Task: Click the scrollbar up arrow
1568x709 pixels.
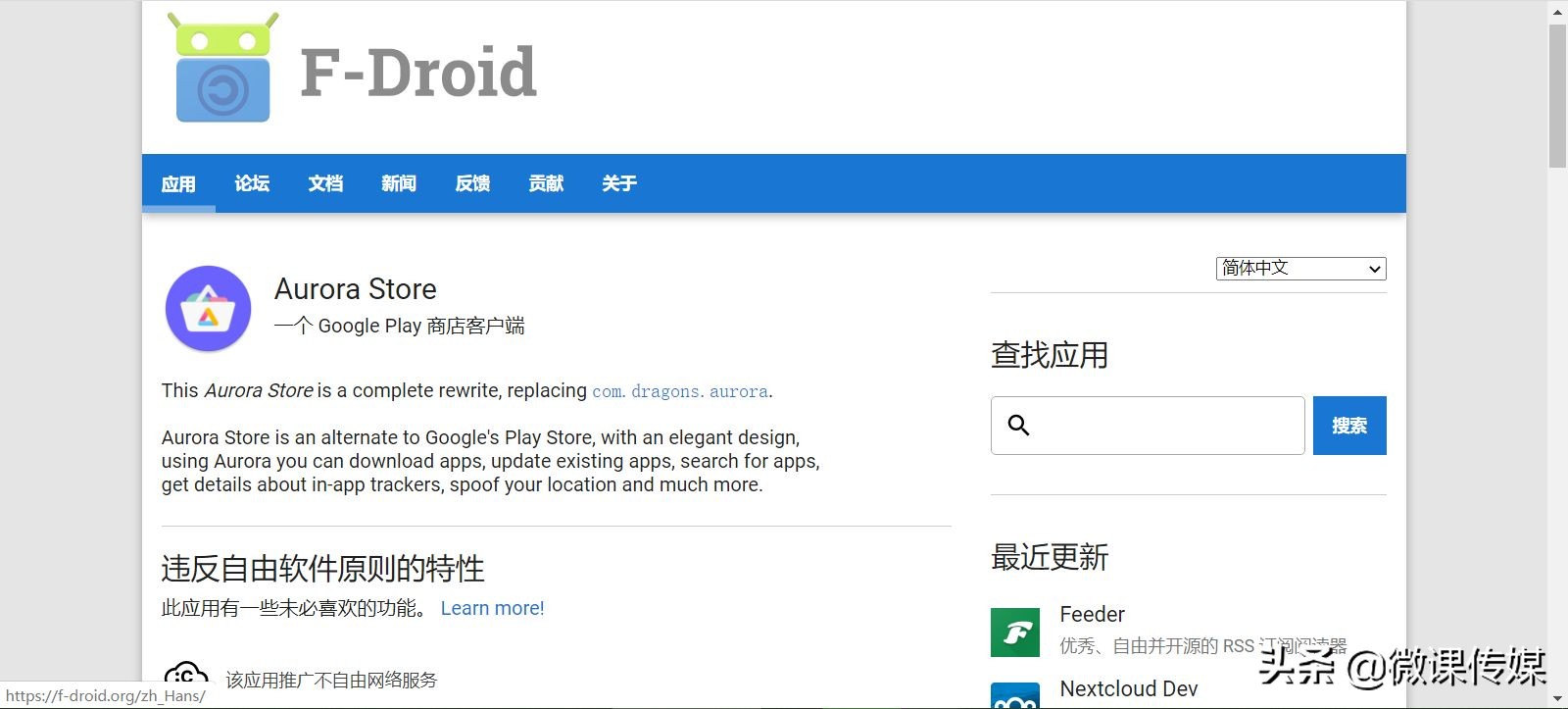Action: [1557, 12]
